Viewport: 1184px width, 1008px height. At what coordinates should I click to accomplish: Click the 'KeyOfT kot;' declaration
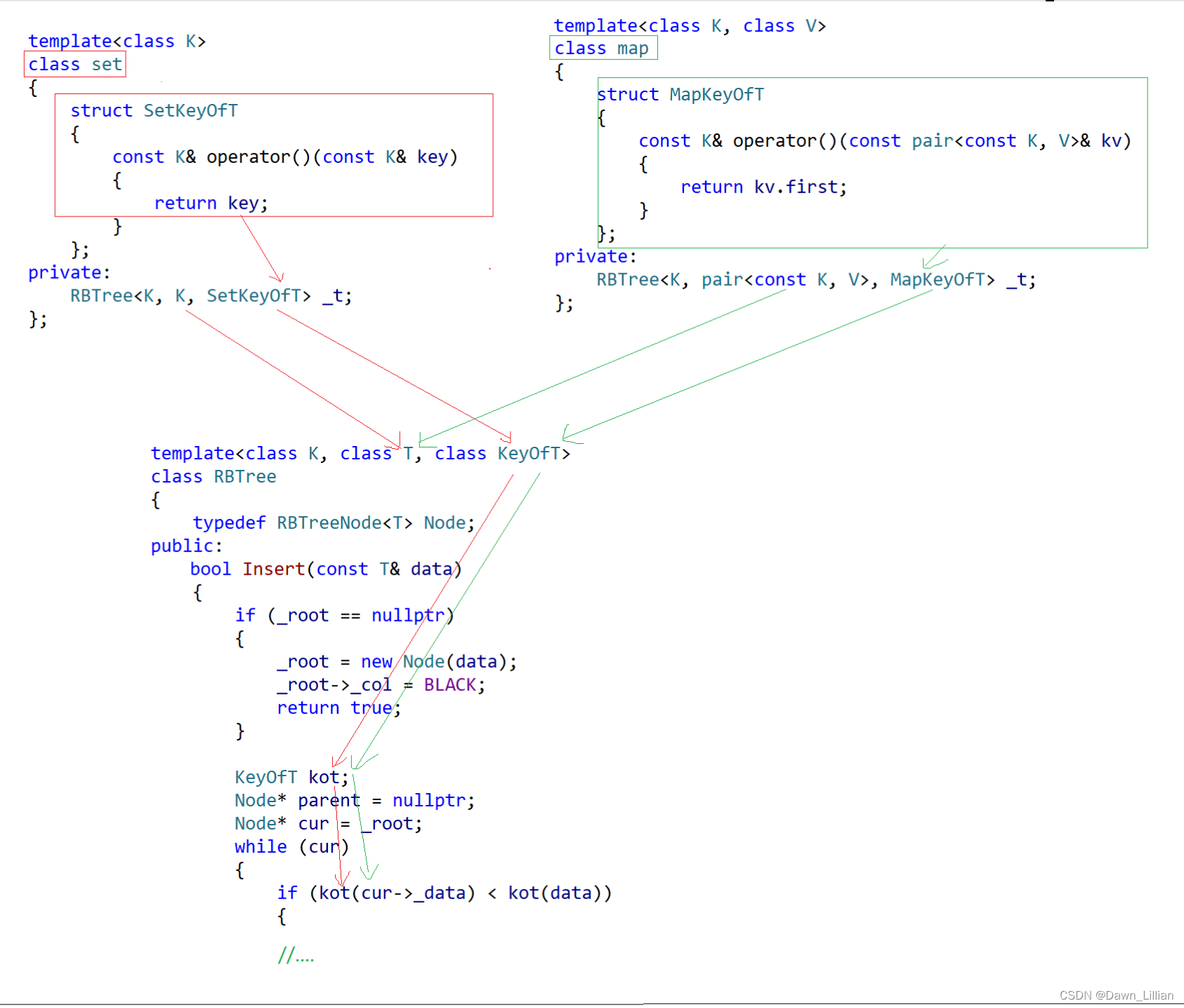(x=291, y=778)
